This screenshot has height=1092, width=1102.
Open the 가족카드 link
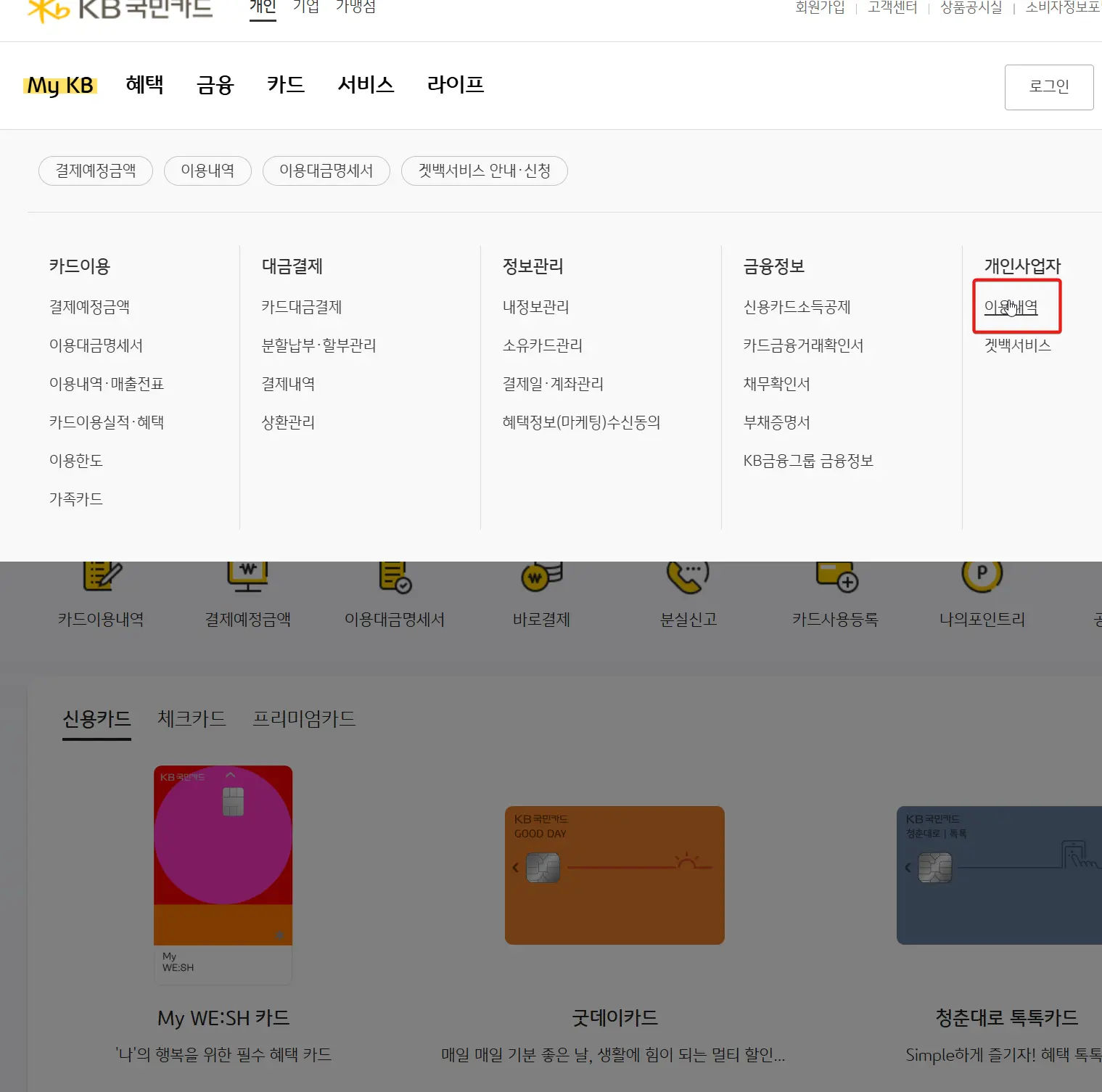pyautogui.click(x=76, y=499)
